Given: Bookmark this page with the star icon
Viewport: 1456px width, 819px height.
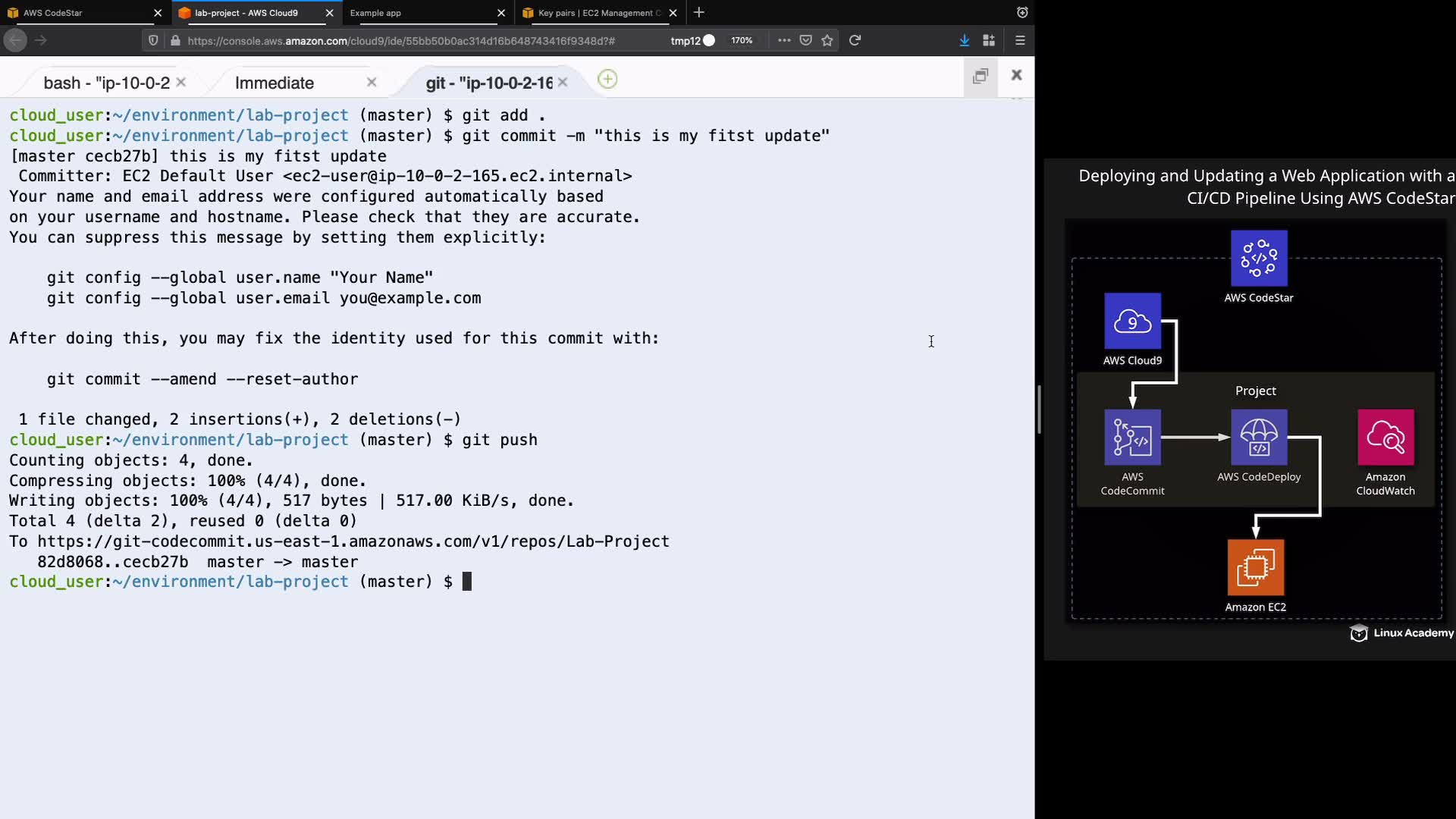Looking at the screenshot, I should point(827,40).
